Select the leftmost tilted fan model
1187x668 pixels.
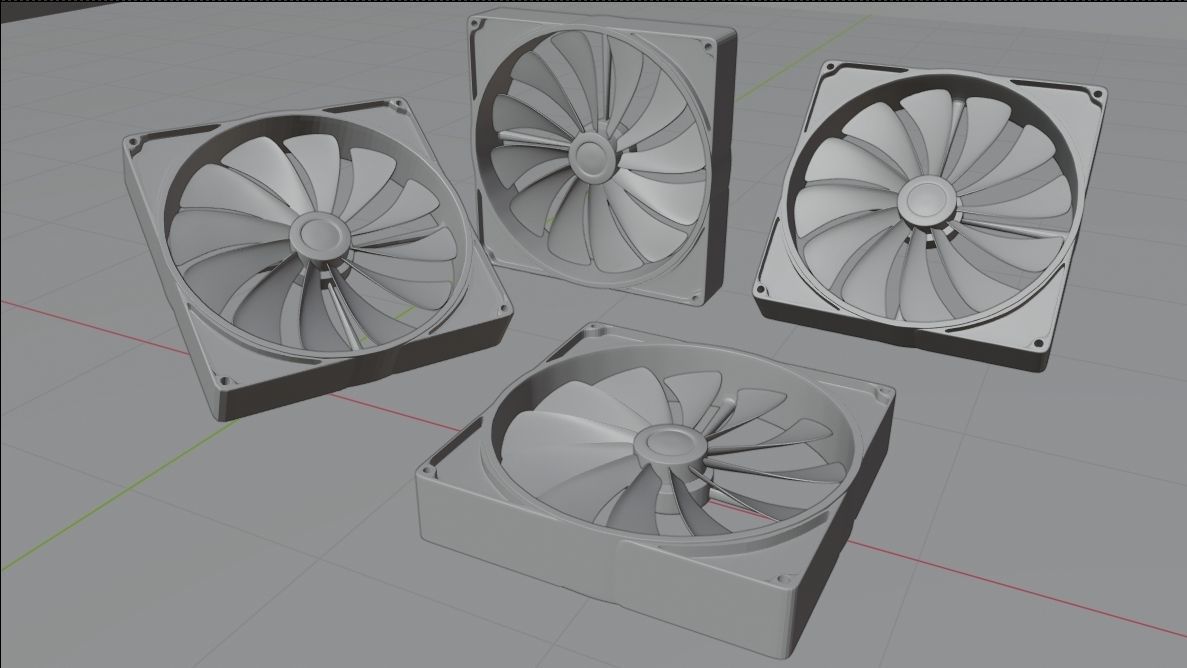[x=316, y=258]
